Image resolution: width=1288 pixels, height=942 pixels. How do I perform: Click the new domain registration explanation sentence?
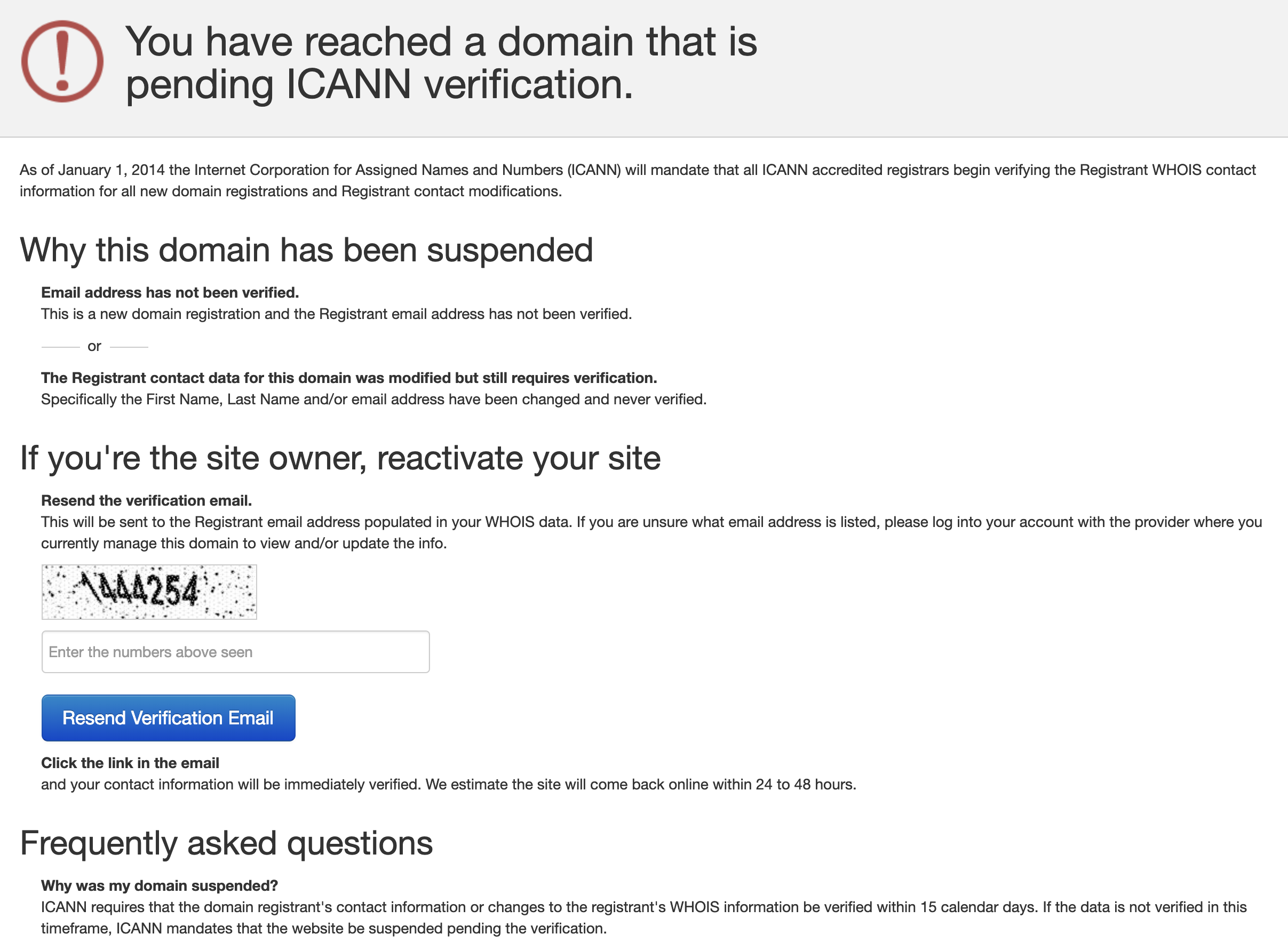click(337, 314)
